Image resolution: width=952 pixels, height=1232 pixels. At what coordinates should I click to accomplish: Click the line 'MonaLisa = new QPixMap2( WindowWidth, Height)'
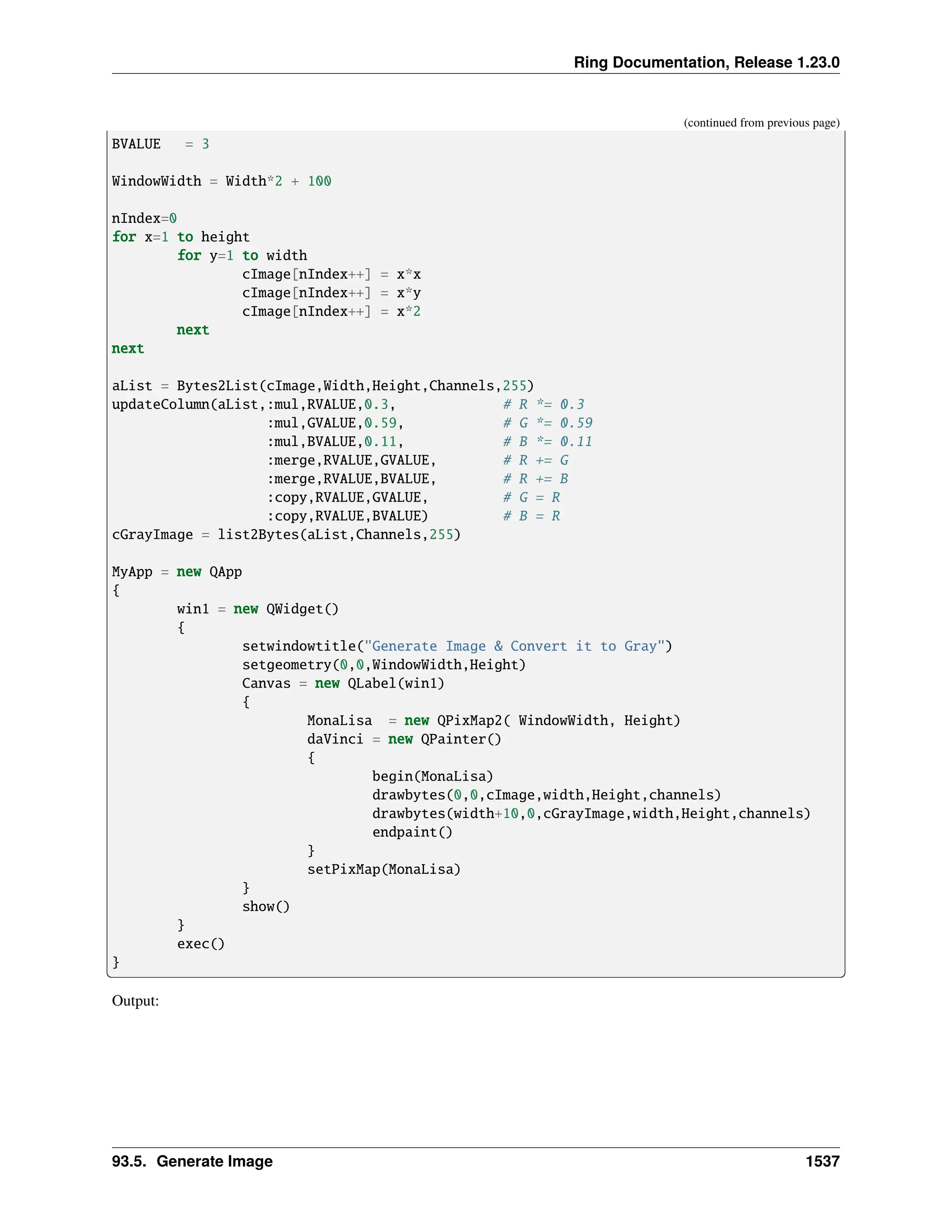pyautogui.click(x=494, y=721)
